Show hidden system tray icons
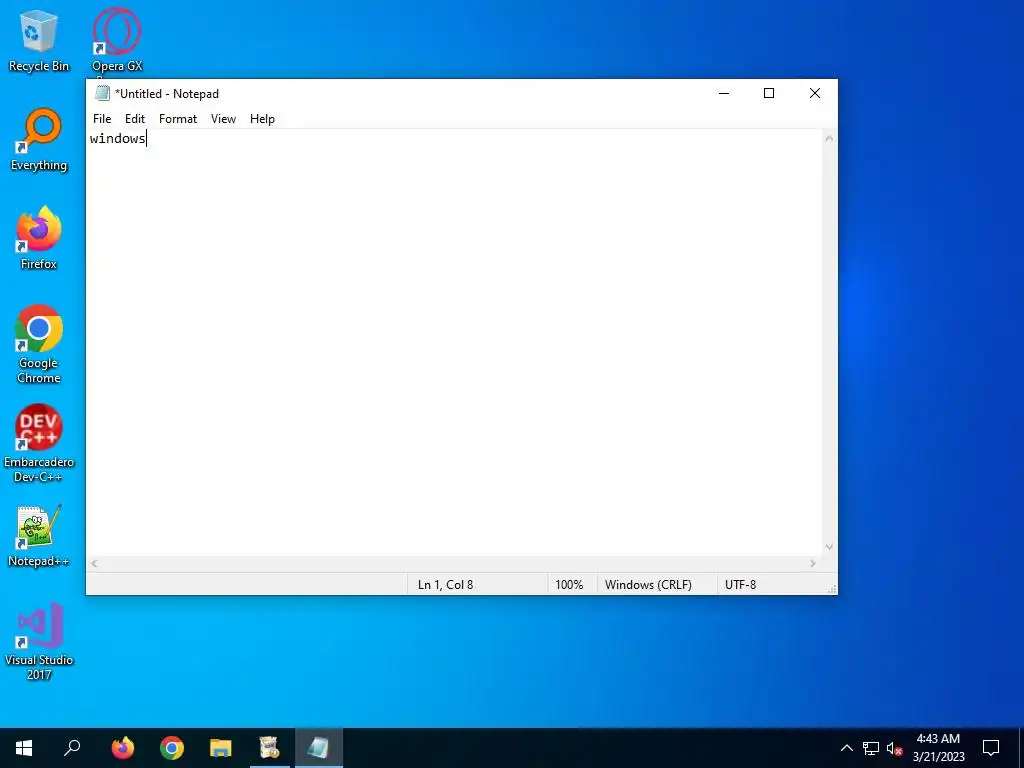The image size is (1024, 768). pos(846,748)
